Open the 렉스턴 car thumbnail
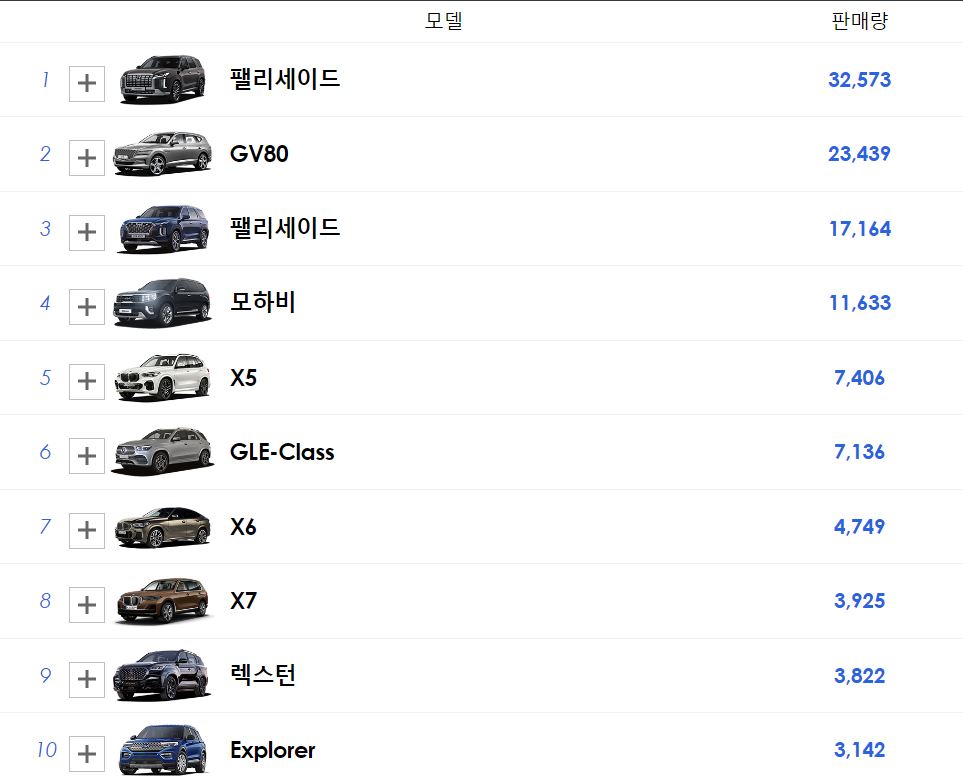 162,675
